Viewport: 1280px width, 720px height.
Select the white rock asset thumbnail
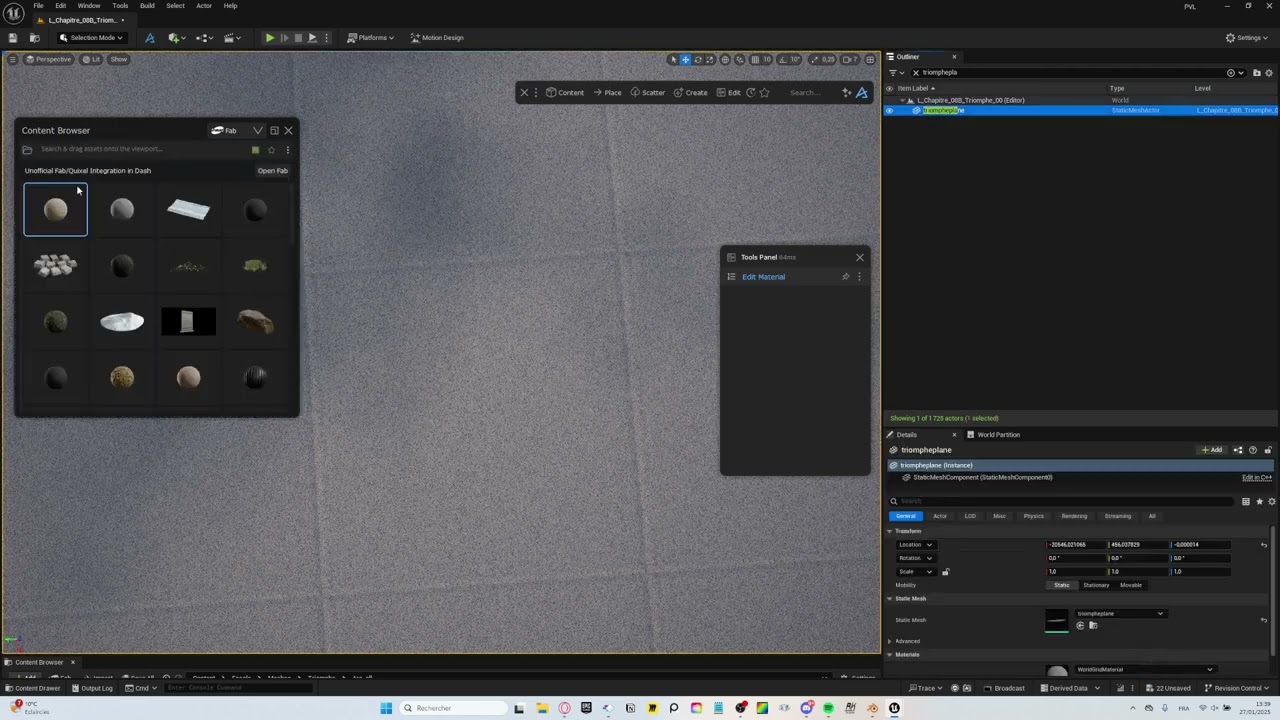point(122,321)
